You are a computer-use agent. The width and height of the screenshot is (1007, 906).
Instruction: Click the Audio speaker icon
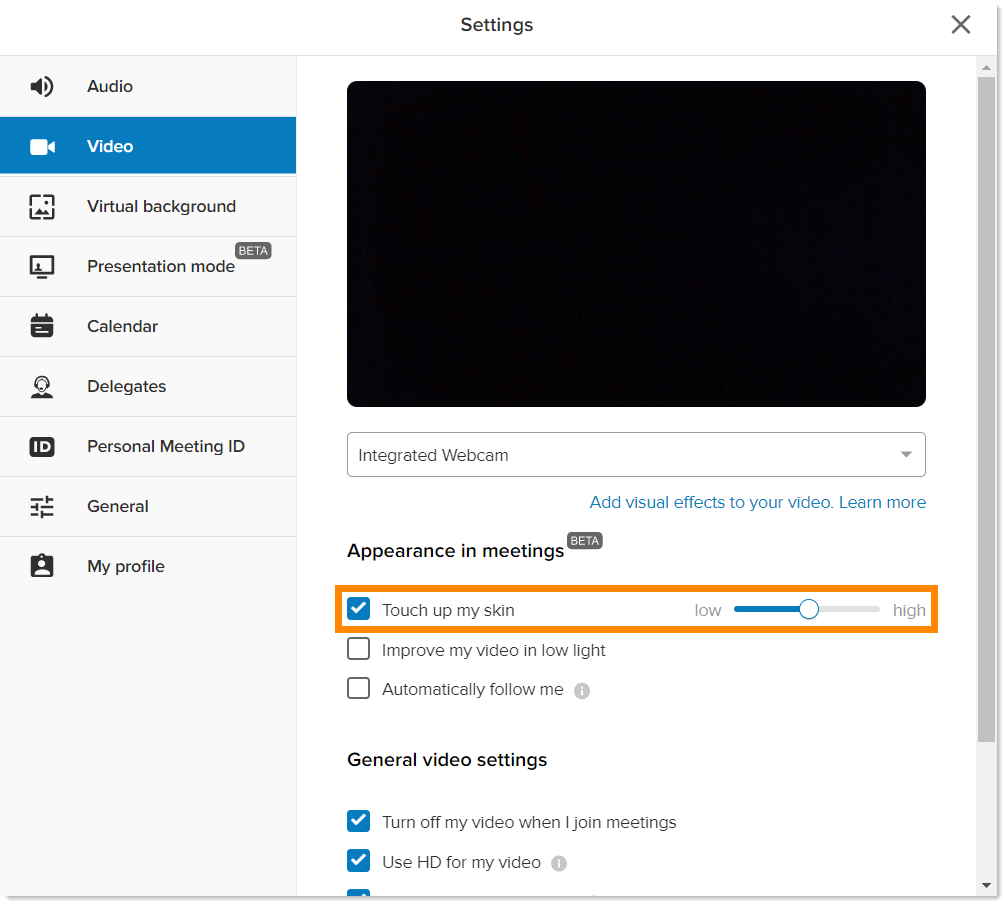(42, 86)
